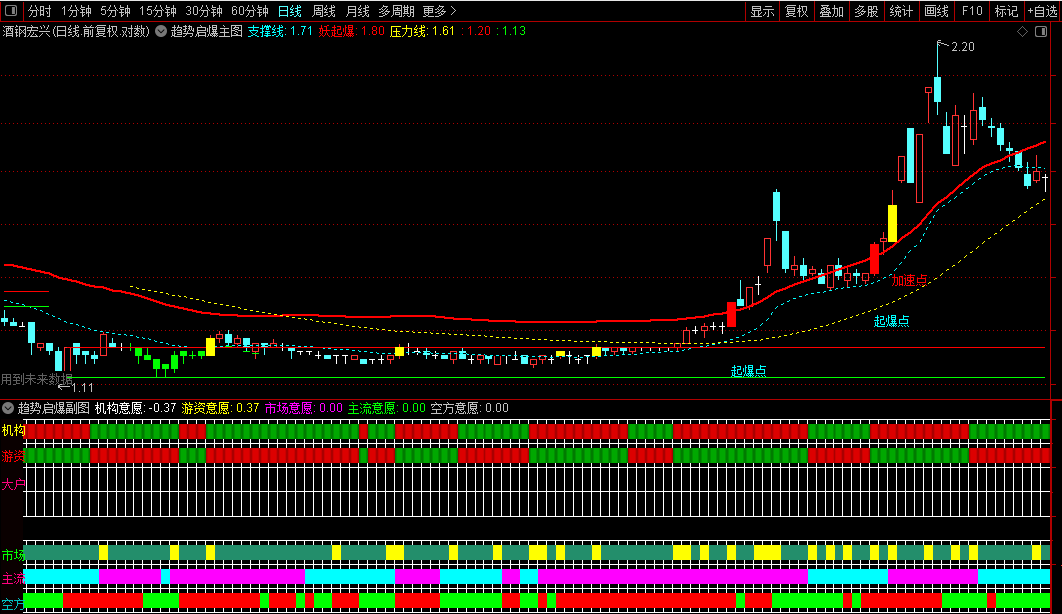Open the 显示 menu
The width and height of the screenshot is (1062, 614).
762,12
